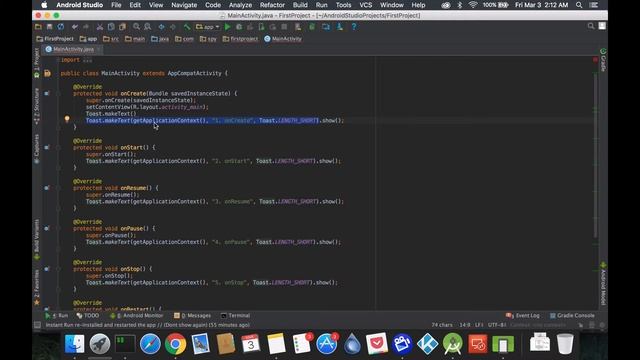Click the editor vertical scrollbar
The height and width of the screenshot is (360, 640).
coord(595,155)
